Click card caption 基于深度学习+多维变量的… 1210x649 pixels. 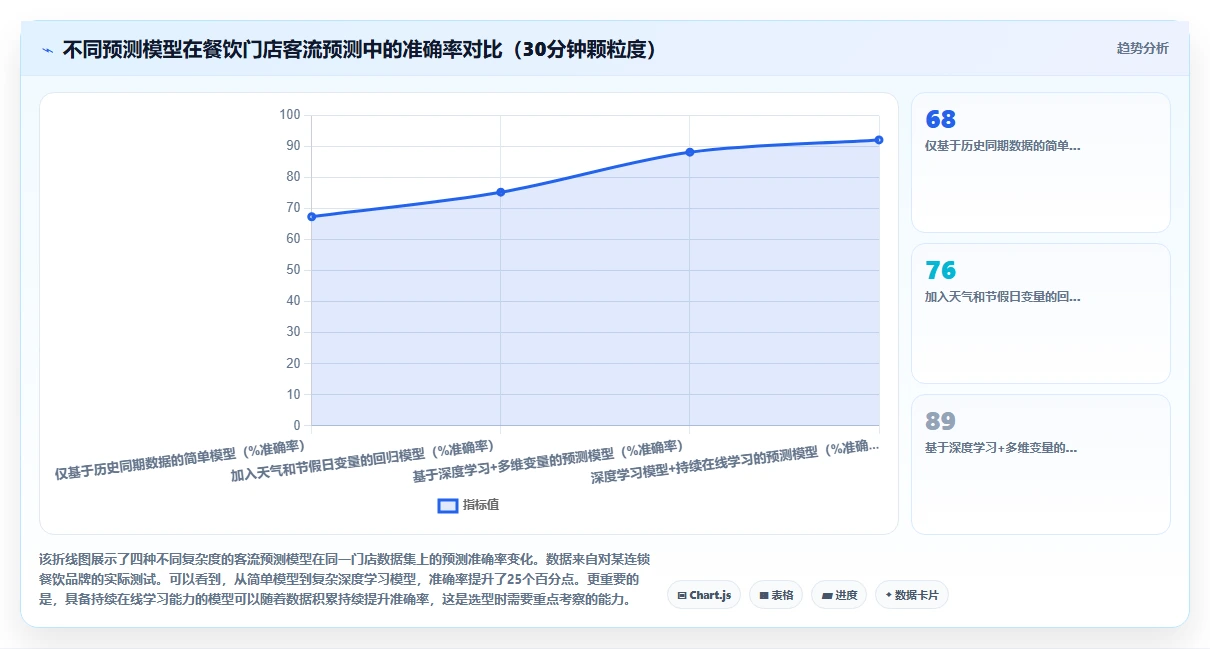click(1001, 448)
